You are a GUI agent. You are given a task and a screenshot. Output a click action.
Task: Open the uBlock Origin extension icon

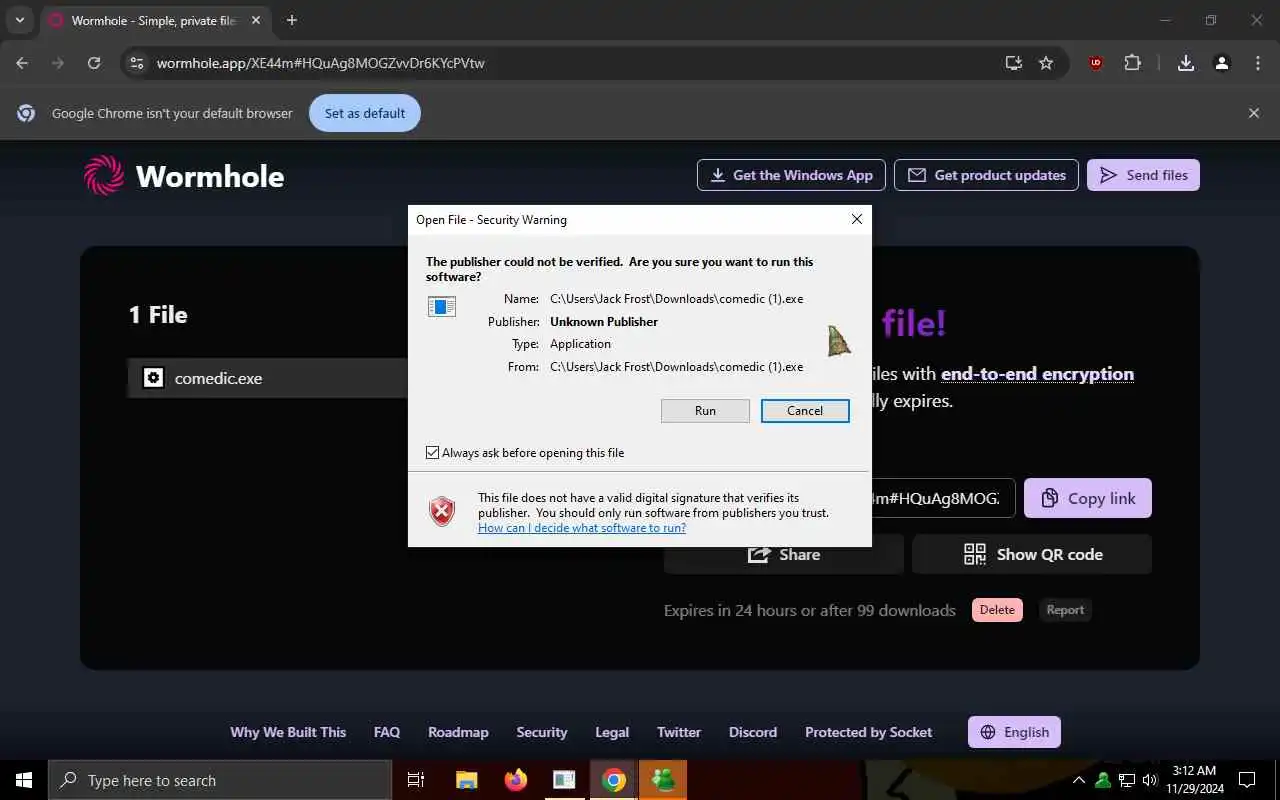coord(1096,63)
